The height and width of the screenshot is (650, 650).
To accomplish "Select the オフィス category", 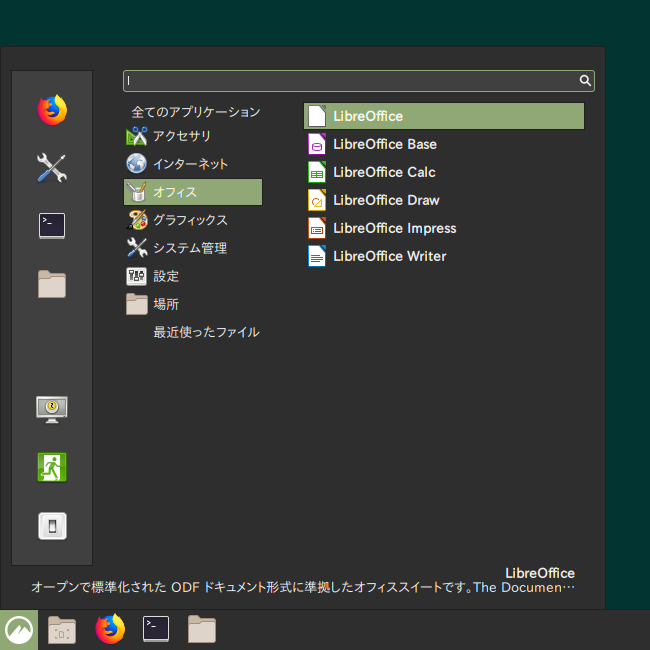I will click(x=193, y=192).
